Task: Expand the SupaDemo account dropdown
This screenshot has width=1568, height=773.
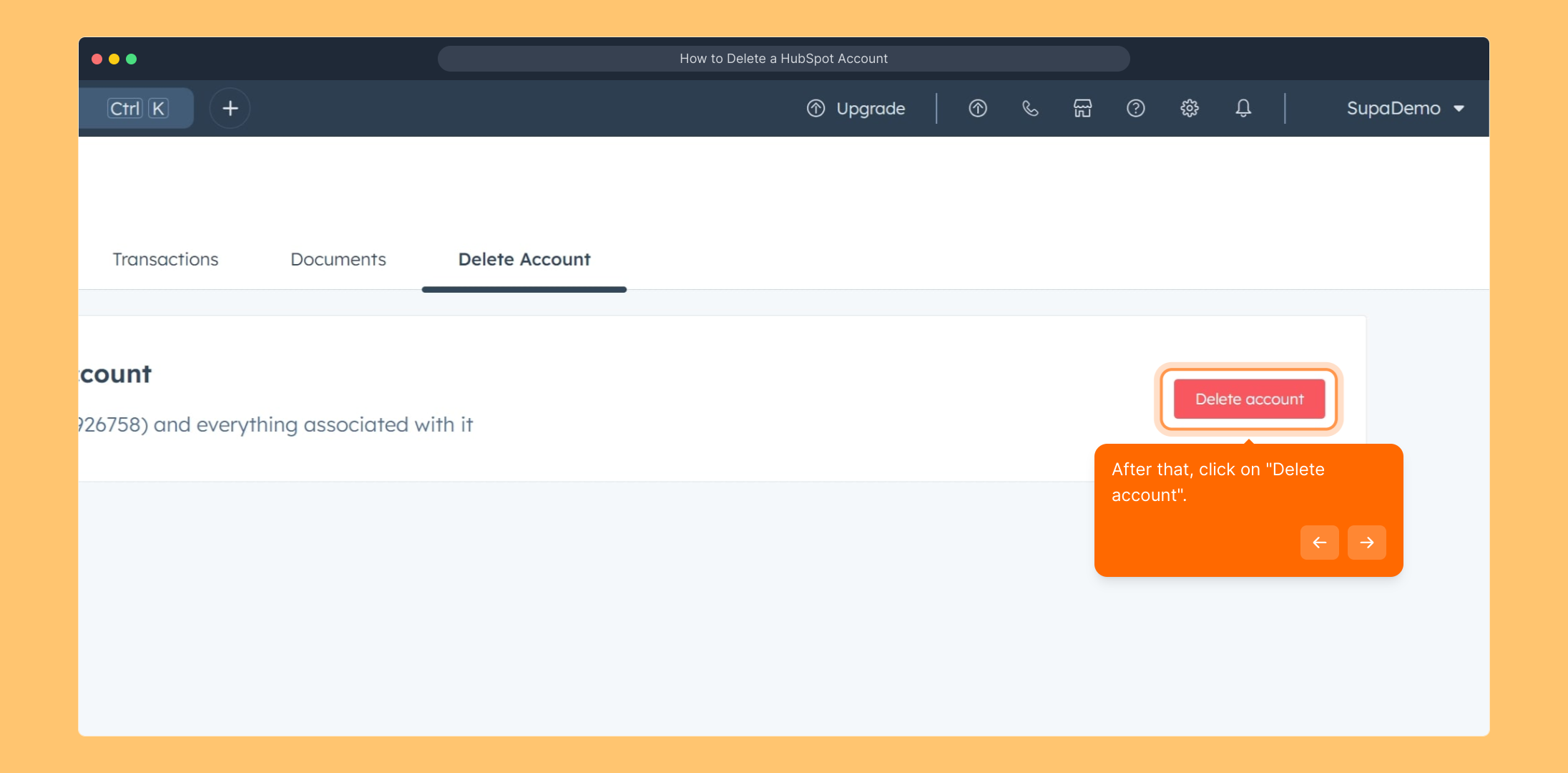Action: pyautogui.click(x=1393, y=108)
